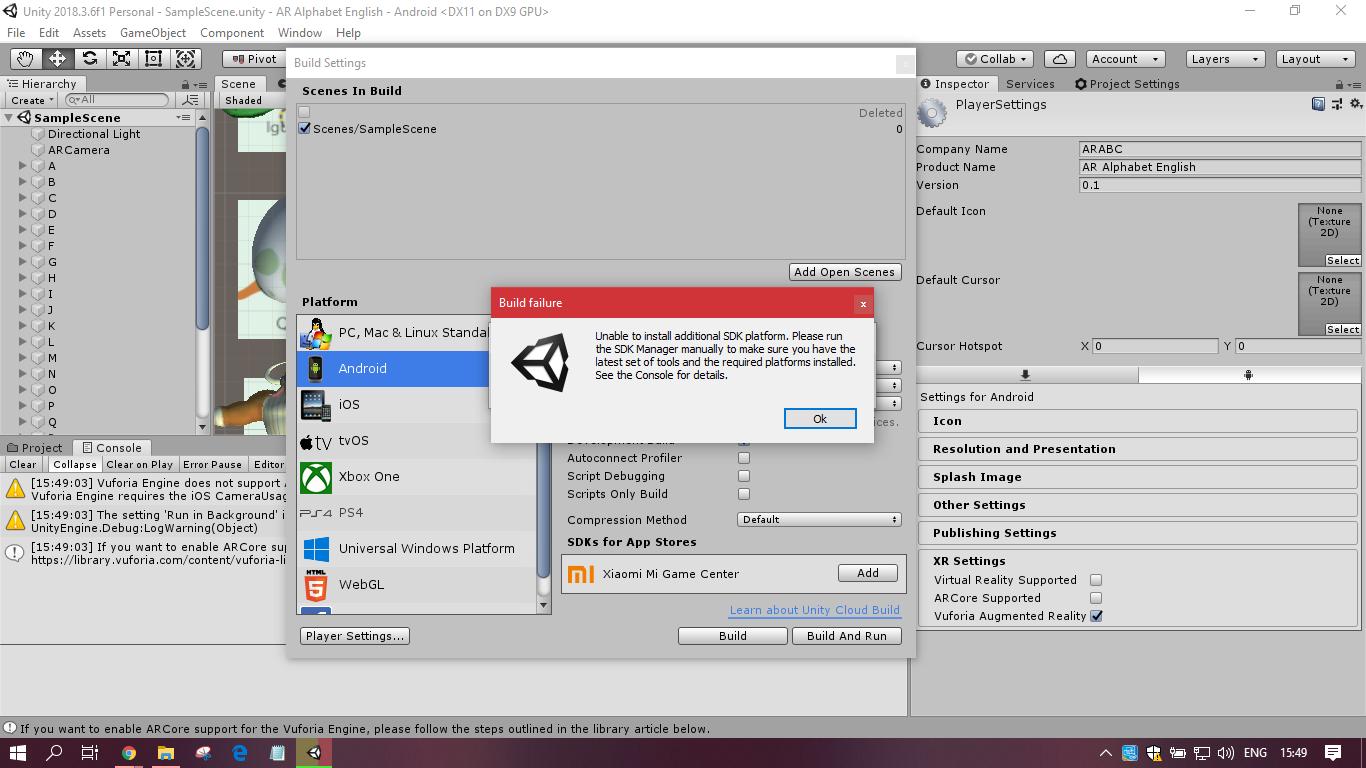Select the Hand tool in toolbar
The width and height of the screenshot is (1366, 768).
[x=25, y=59]
